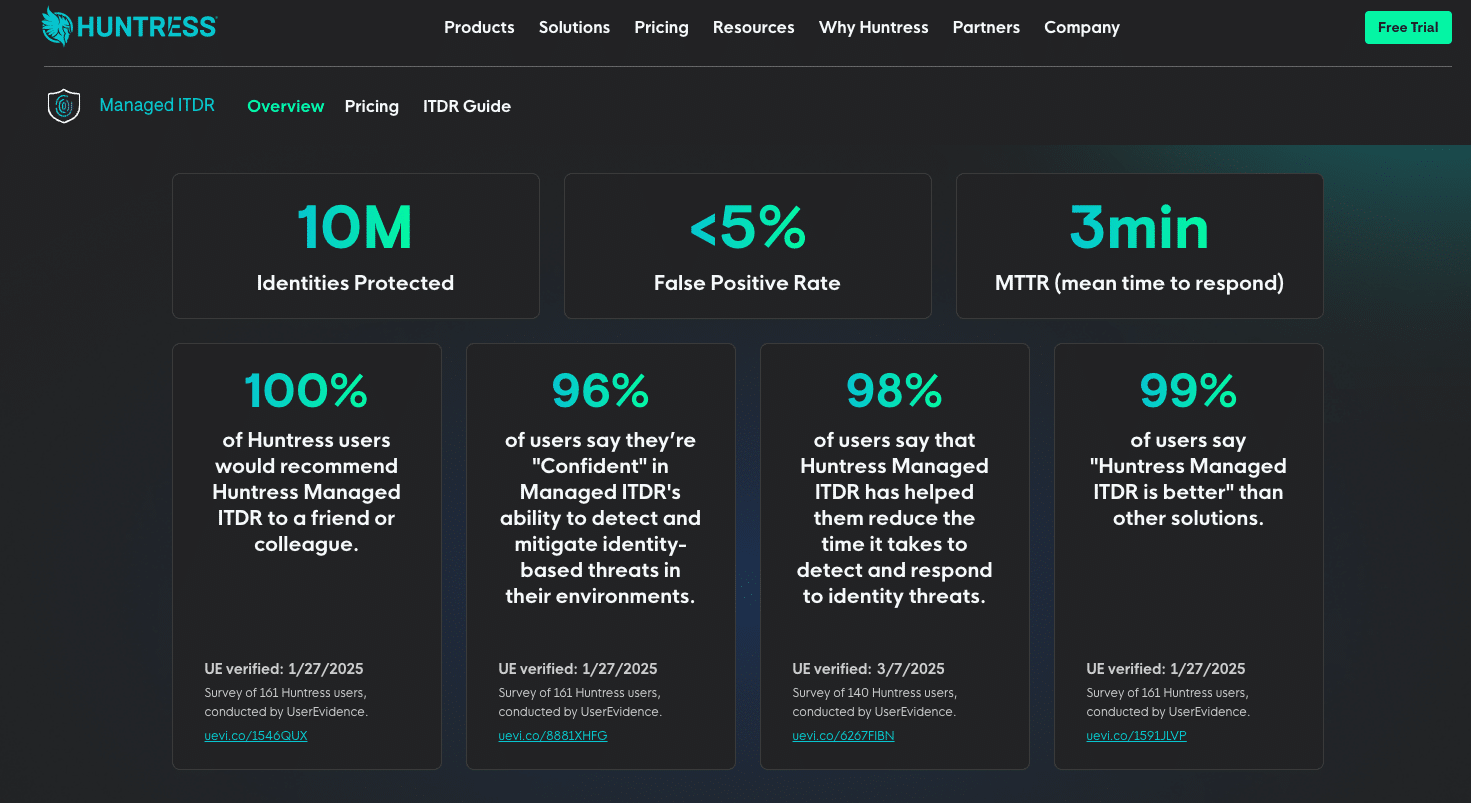Click the 10M Identities Protected stat card
The image size is (1471, 803).
[355, 246]
